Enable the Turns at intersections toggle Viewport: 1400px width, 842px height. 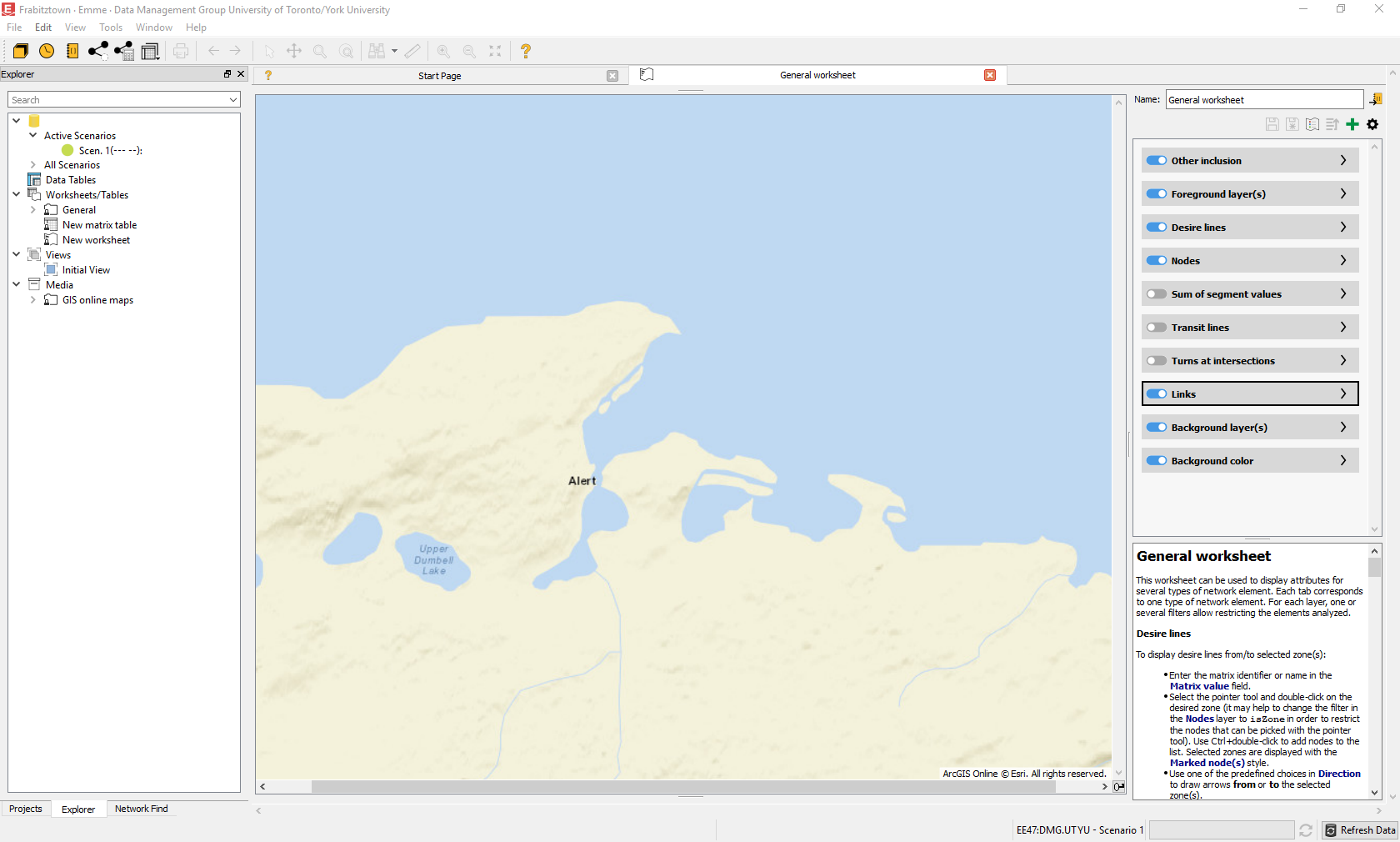[x=1156, y=361]
